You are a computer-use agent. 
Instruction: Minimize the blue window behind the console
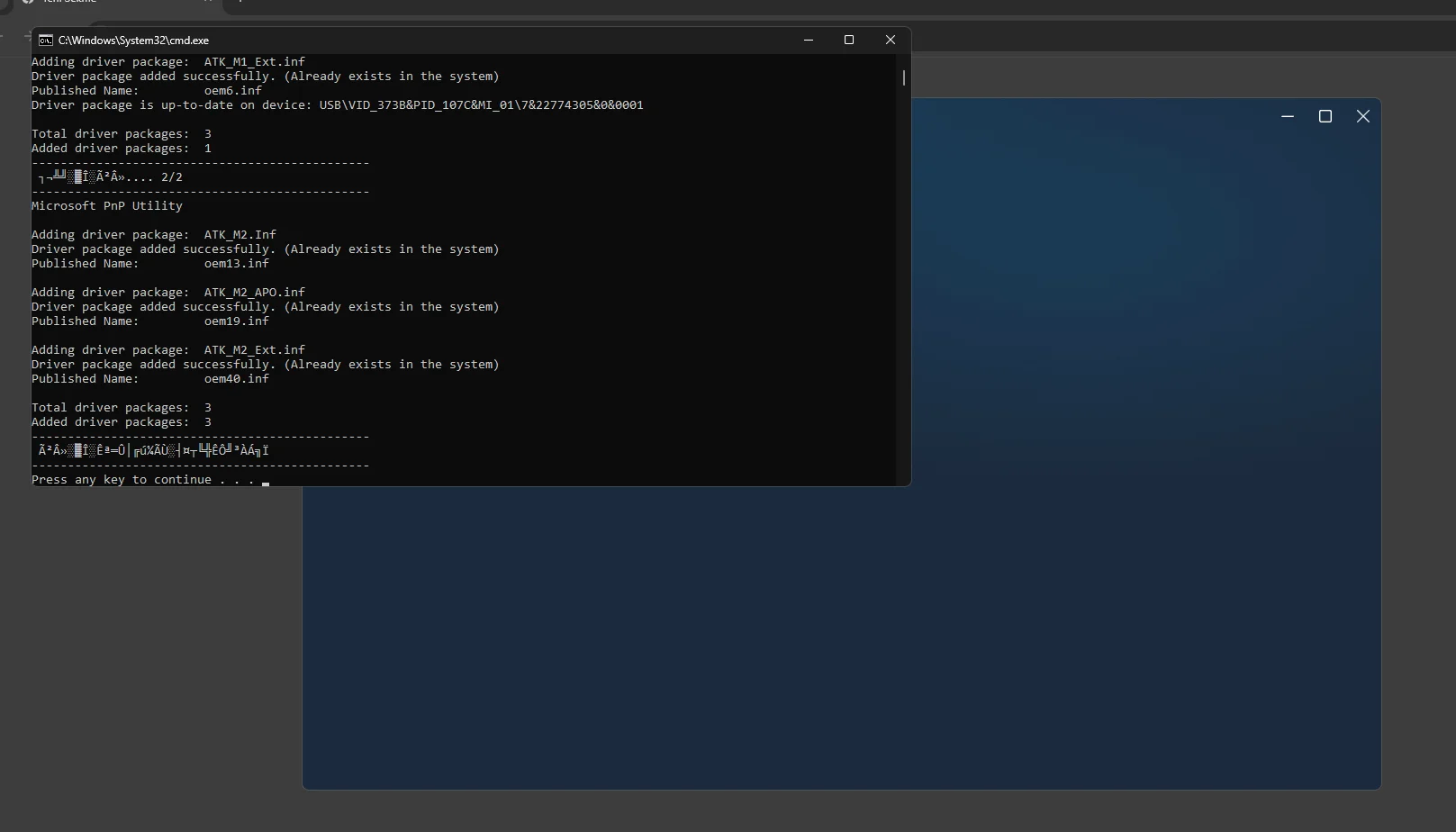pyautogui.click(x=1288, y=116)
